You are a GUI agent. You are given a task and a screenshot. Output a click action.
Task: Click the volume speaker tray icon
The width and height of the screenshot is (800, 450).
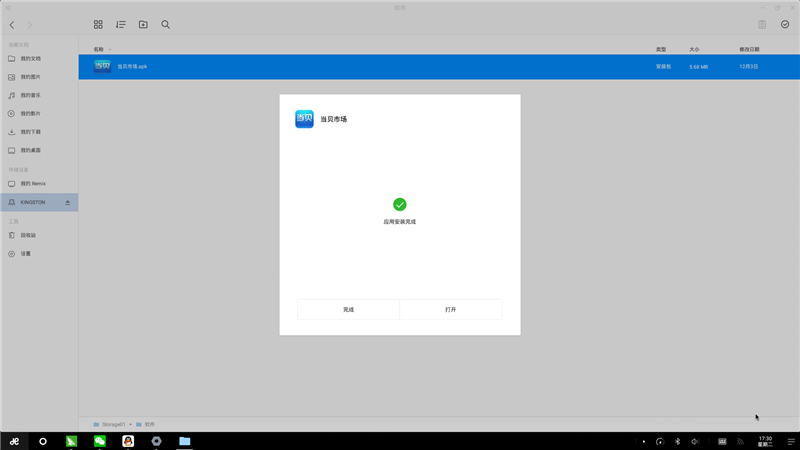pyautogui.click(x=695, y=442)
